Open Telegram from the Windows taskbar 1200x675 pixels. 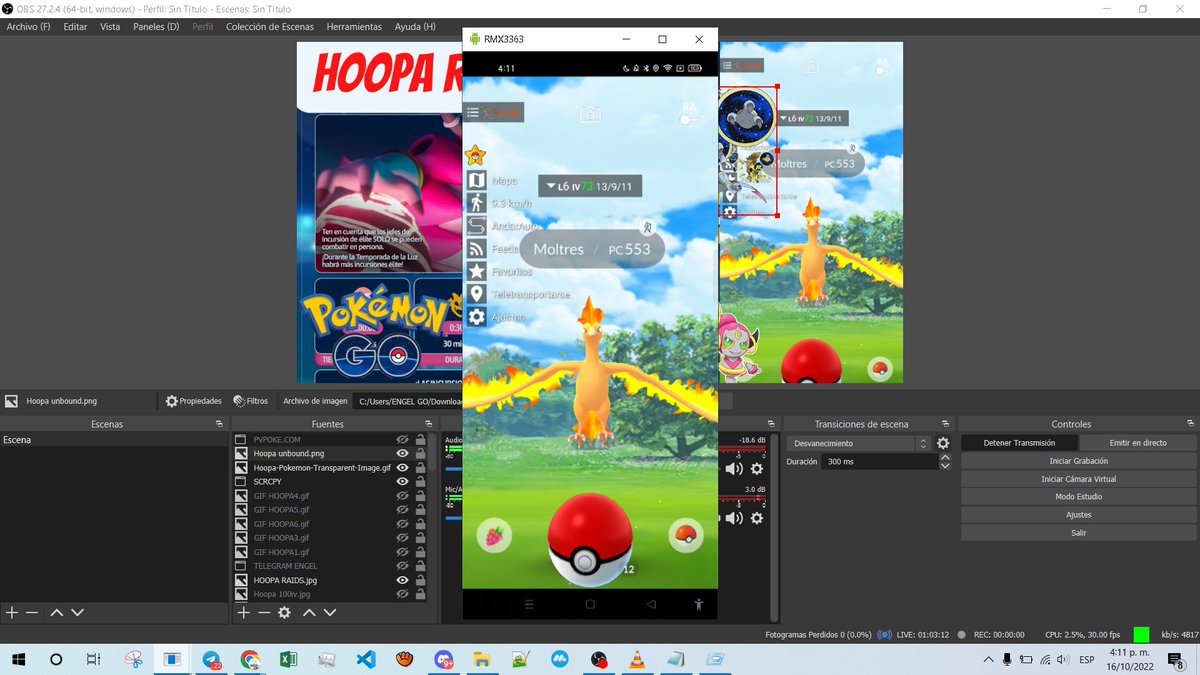click(x=212, y=660)
